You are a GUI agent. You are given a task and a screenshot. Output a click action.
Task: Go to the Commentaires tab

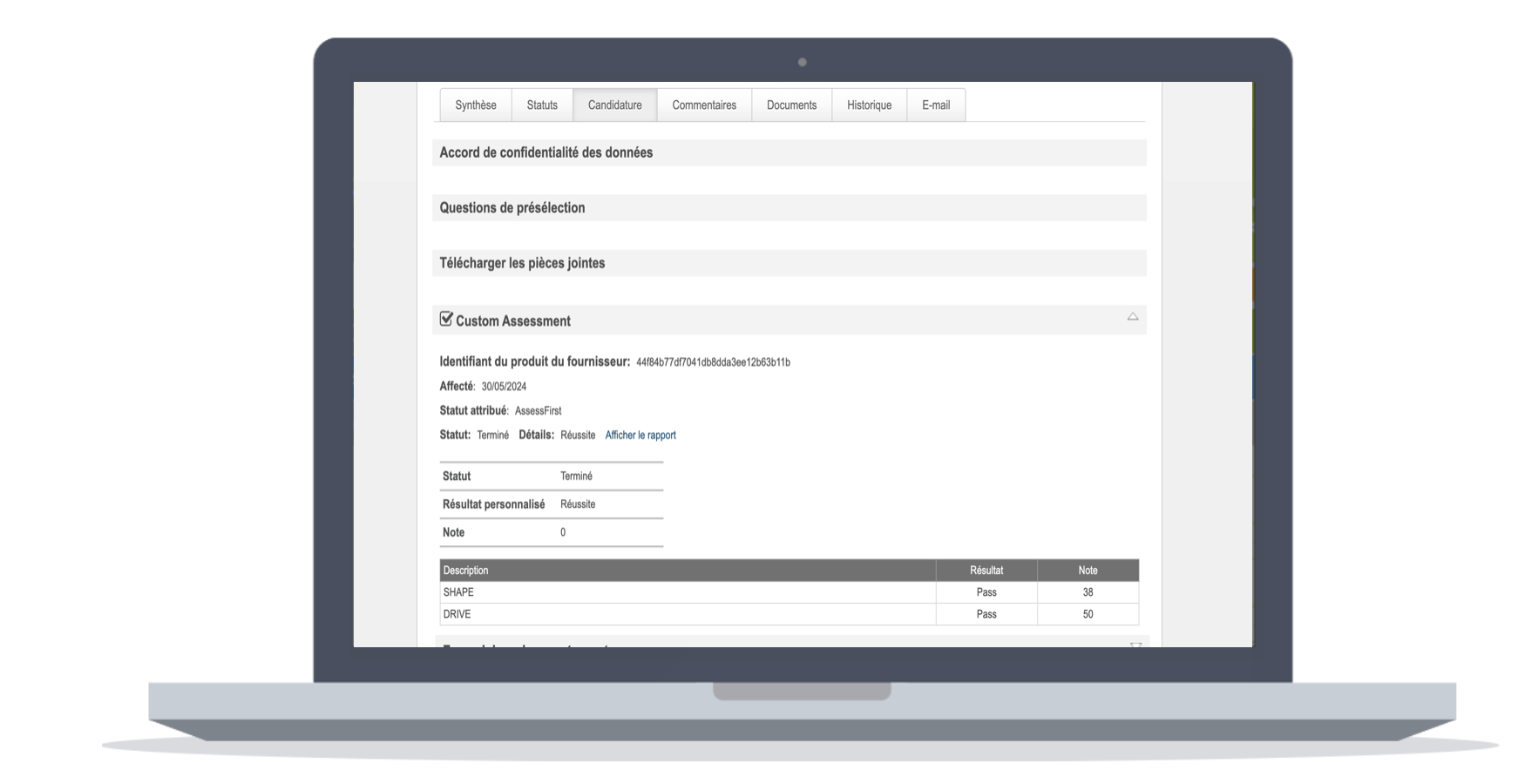pyautogui.click(x=703, y=105)
